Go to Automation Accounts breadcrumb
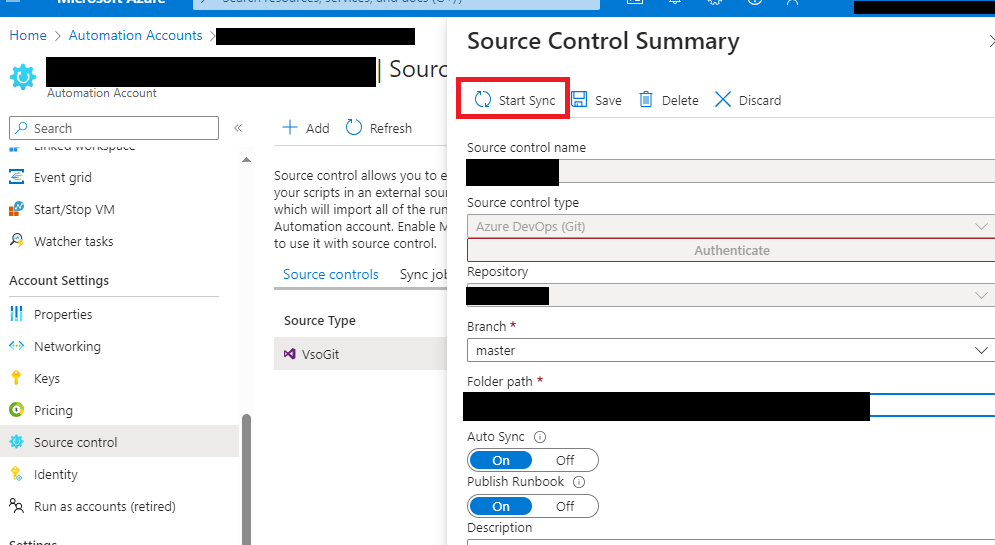Screen dimensions: 995x545 tap(135, 36)
